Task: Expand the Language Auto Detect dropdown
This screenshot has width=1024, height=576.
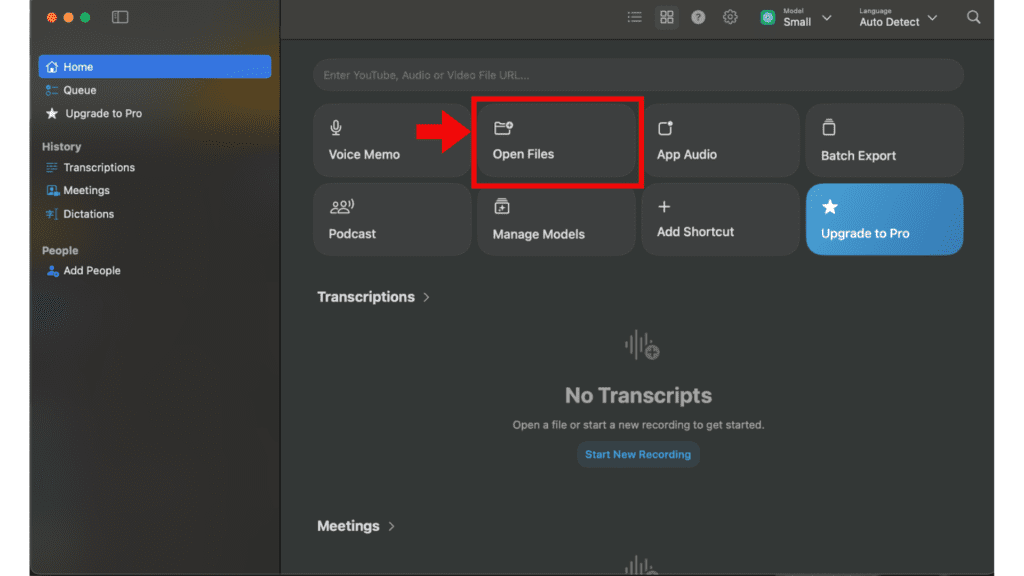Action: pyautogui.click(x=898, y=17)
